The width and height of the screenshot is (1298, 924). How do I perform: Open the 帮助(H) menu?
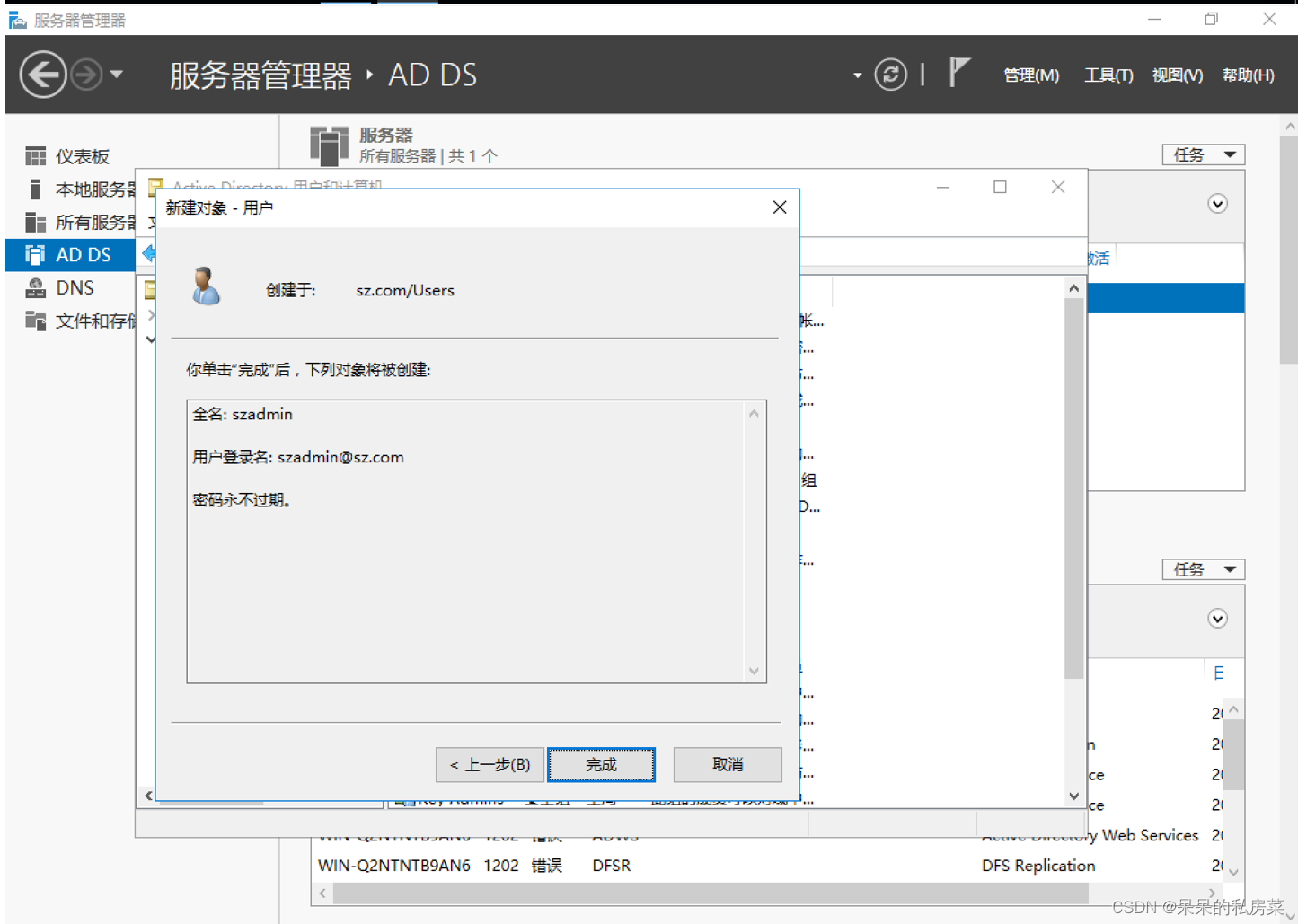(x=1249, y=75)
